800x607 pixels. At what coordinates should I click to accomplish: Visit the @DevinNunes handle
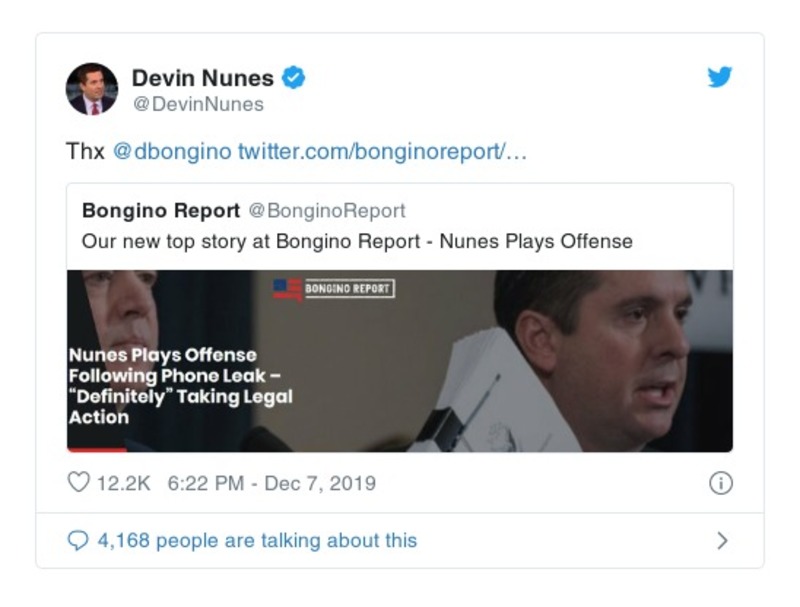pos(198,104)
